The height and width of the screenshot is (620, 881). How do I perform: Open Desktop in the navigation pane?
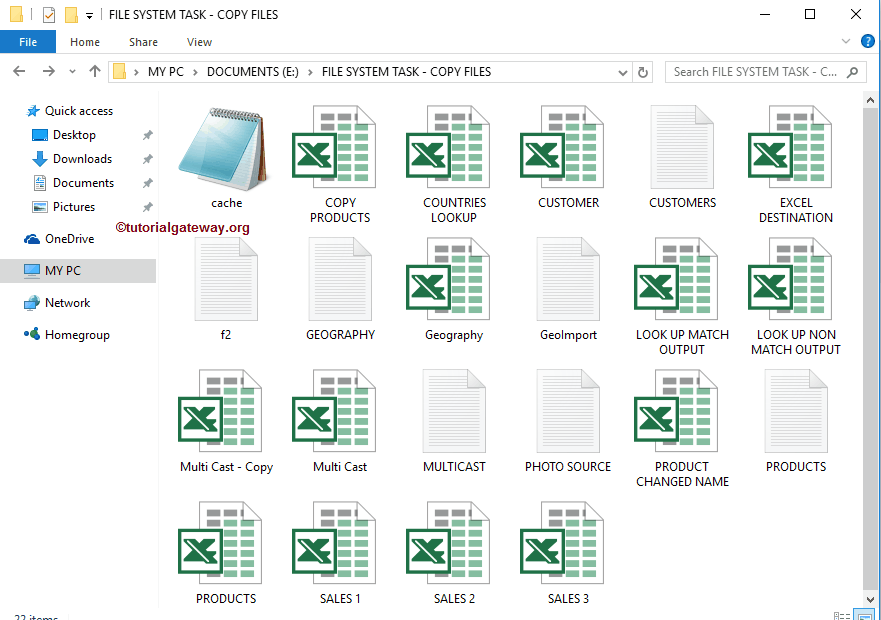[74, 135]
